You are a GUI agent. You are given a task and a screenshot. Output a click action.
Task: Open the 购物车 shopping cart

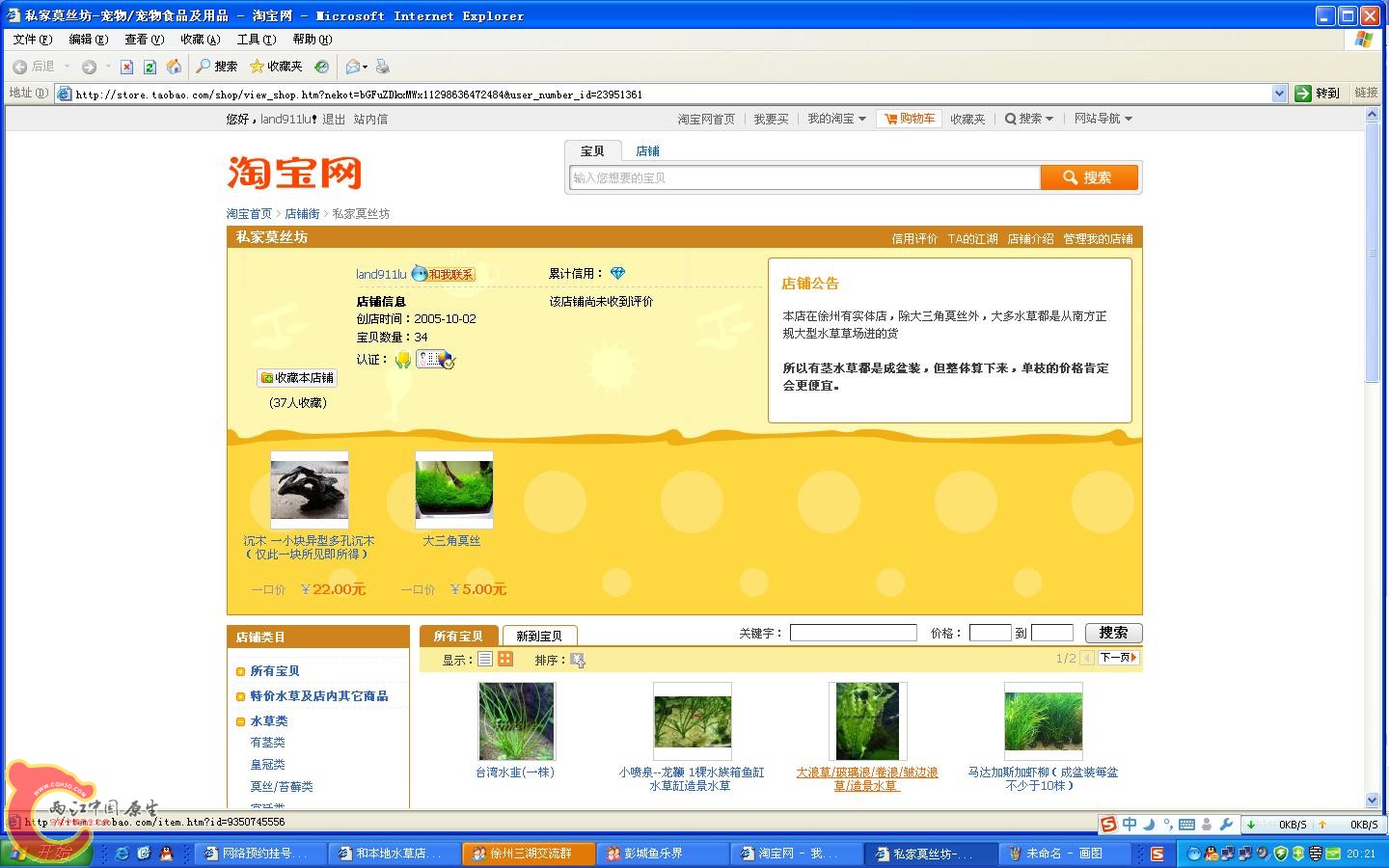coord(908,119)
